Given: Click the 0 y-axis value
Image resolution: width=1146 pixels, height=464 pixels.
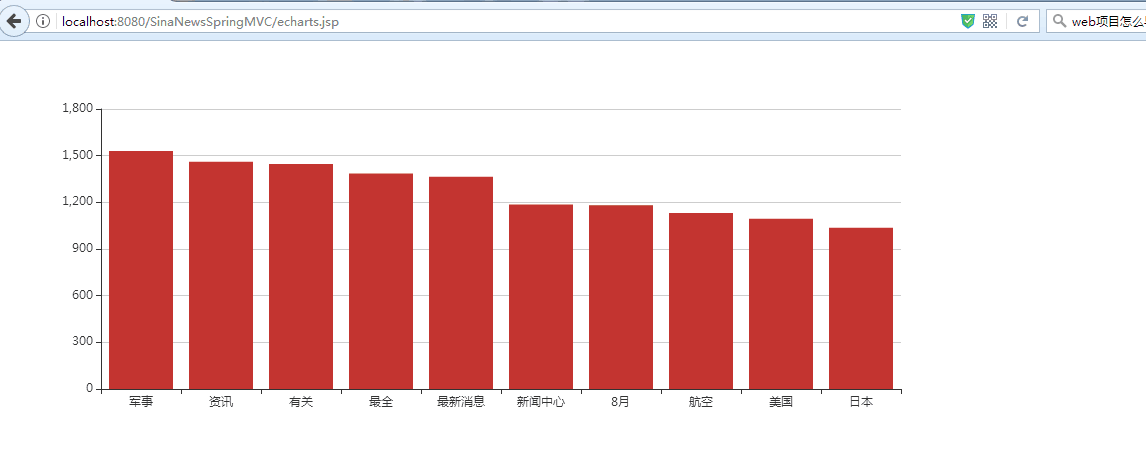Looking at the screenshot, I should (90, 389).
